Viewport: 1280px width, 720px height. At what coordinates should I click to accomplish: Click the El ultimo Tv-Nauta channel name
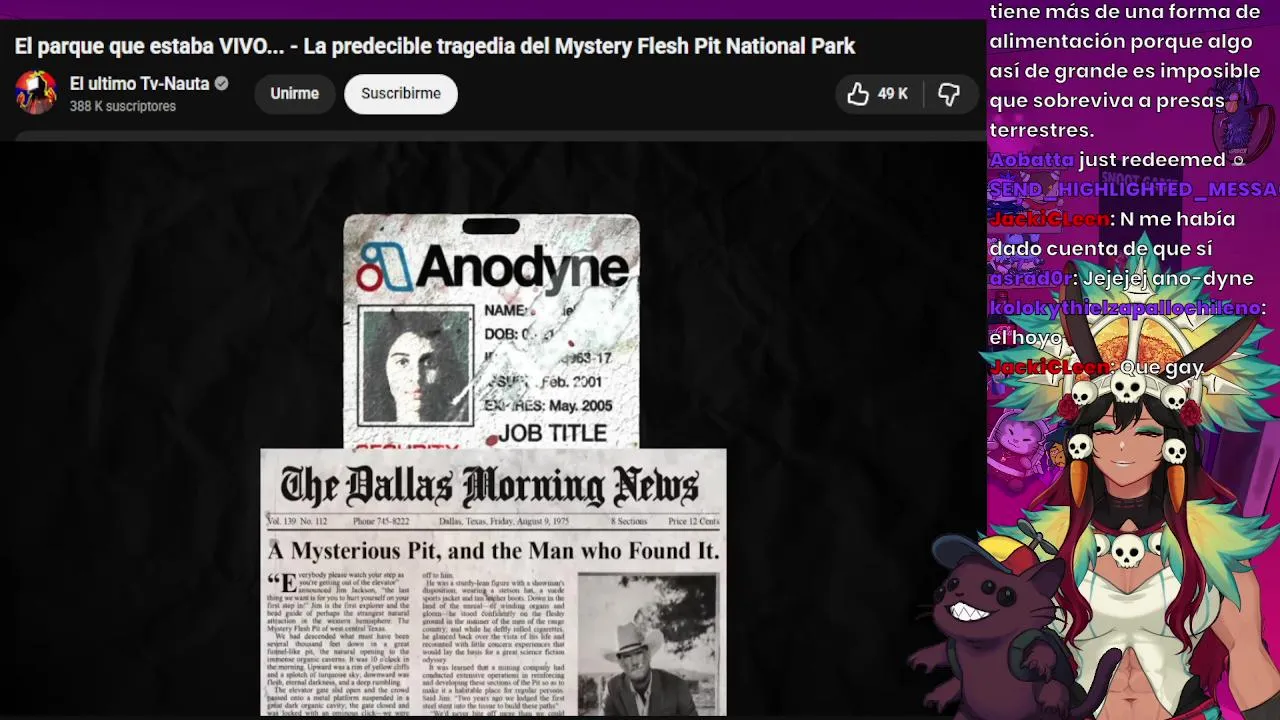pos(139,84)
